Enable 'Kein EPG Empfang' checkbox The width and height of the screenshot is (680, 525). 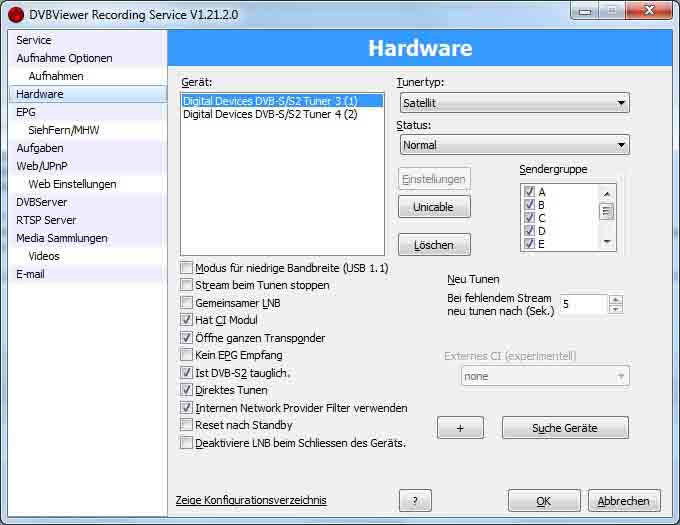[x=187, y=355]
